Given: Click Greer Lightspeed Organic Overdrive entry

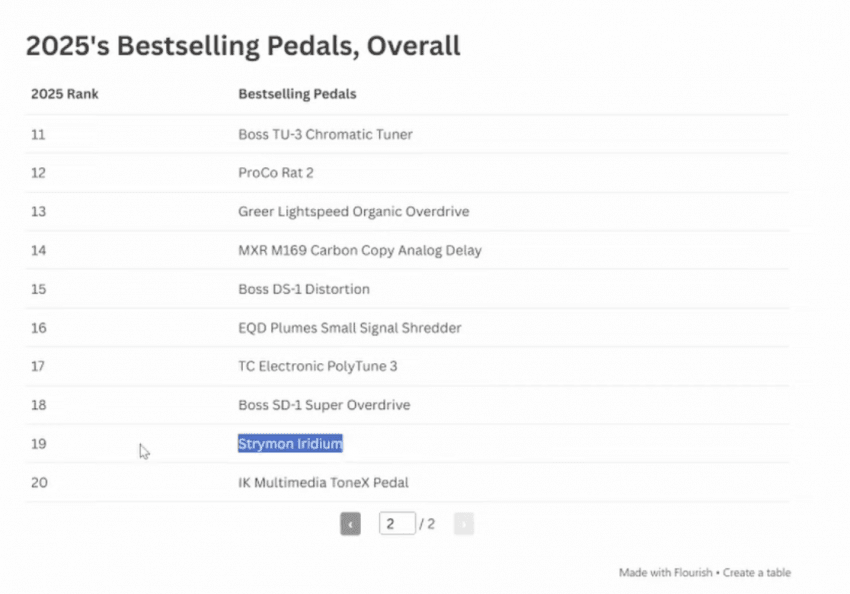Looking at the screenshot, I should (x=353, y=212).
